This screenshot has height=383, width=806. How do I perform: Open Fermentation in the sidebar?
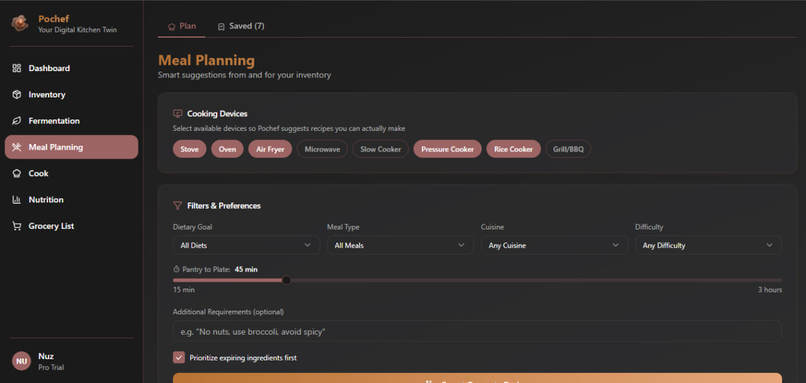coord(71,121)
